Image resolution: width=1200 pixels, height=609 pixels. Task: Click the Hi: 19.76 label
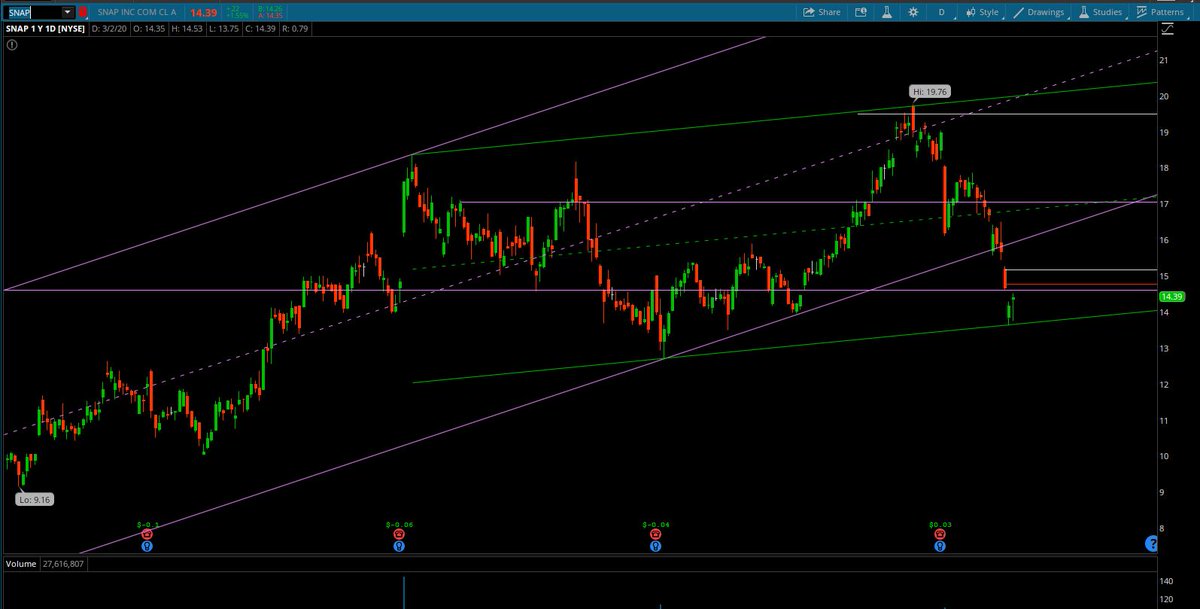[930, 91]
